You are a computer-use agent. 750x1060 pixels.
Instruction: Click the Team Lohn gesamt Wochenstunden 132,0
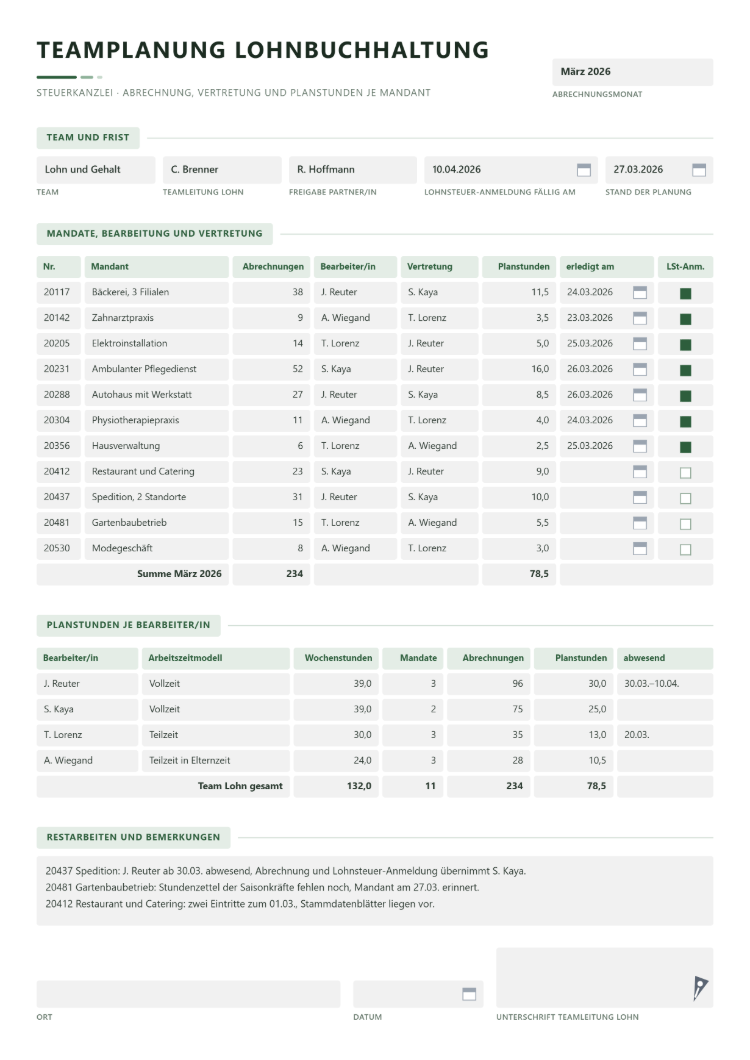(336, 786)
